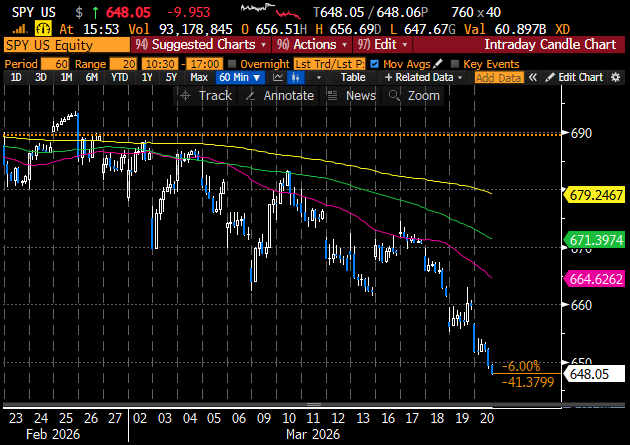
Task: Open the Lst Trd/Lst Px field selector
Action: click(x=329, y=64)
